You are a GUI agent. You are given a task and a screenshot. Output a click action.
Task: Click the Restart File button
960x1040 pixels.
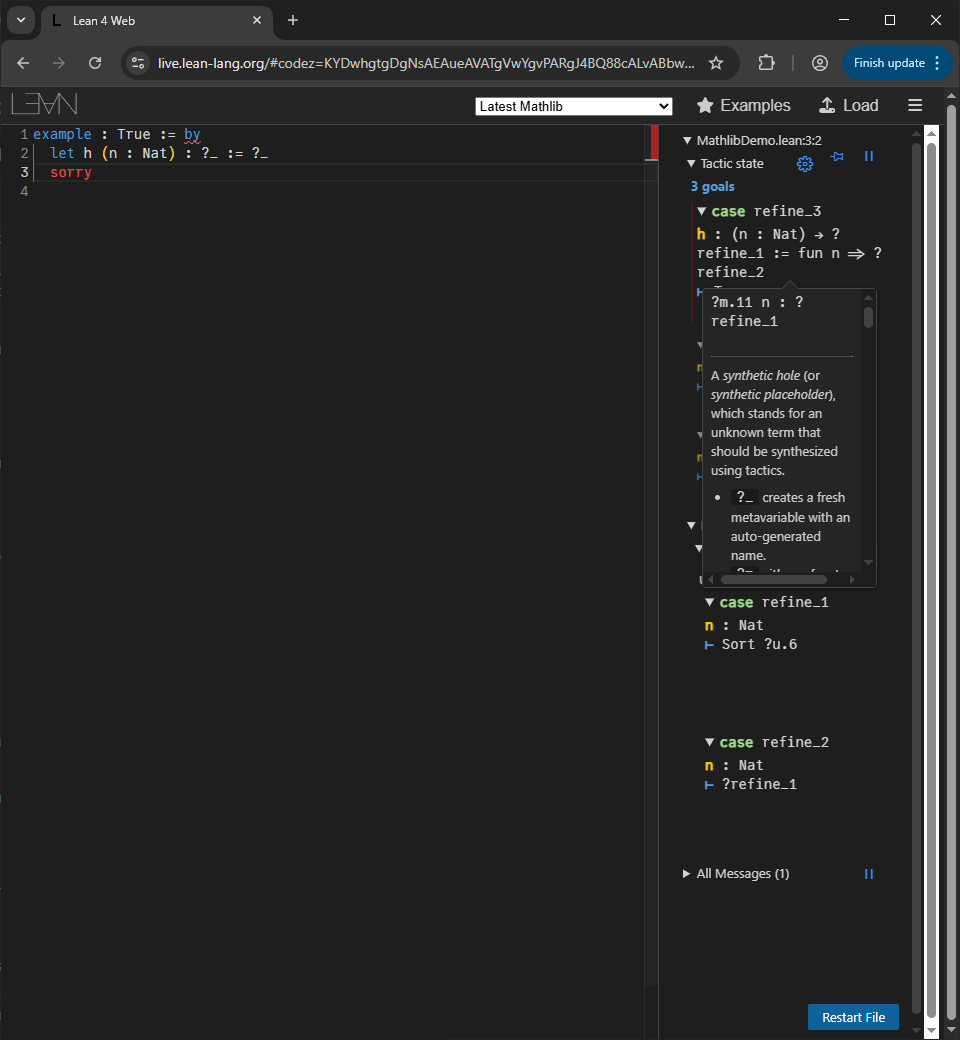click(x=853, y=1017)
